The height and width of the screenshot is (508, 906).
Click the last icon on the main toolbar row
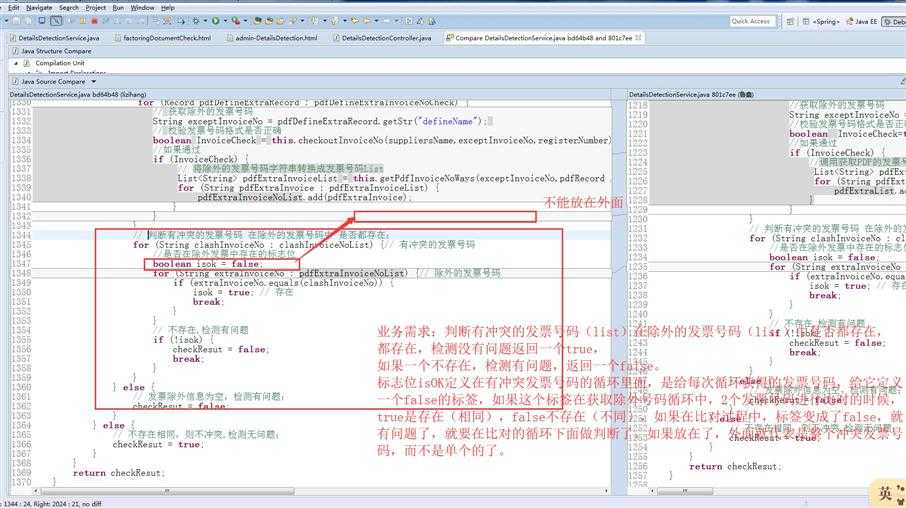point(432,21)
